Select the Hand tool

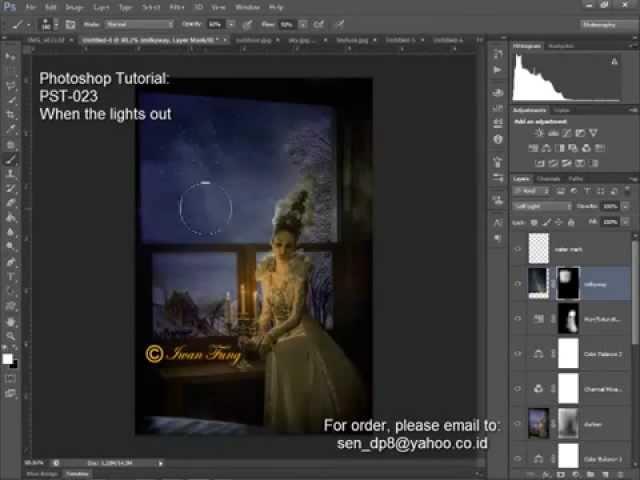(x=10, y=321)
